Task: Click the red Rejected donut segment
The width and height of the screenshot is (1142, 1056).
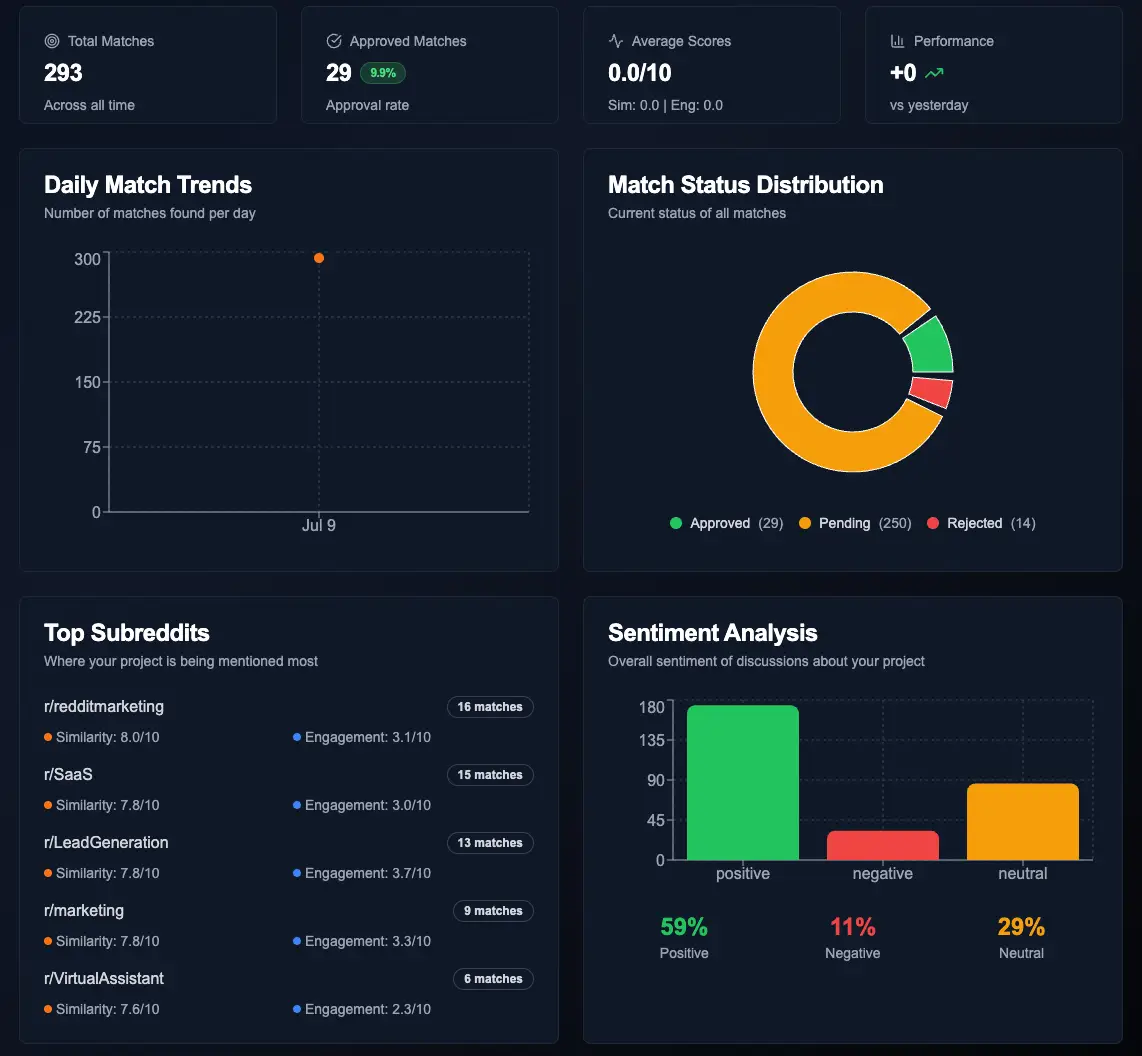Action: (931, 392)
